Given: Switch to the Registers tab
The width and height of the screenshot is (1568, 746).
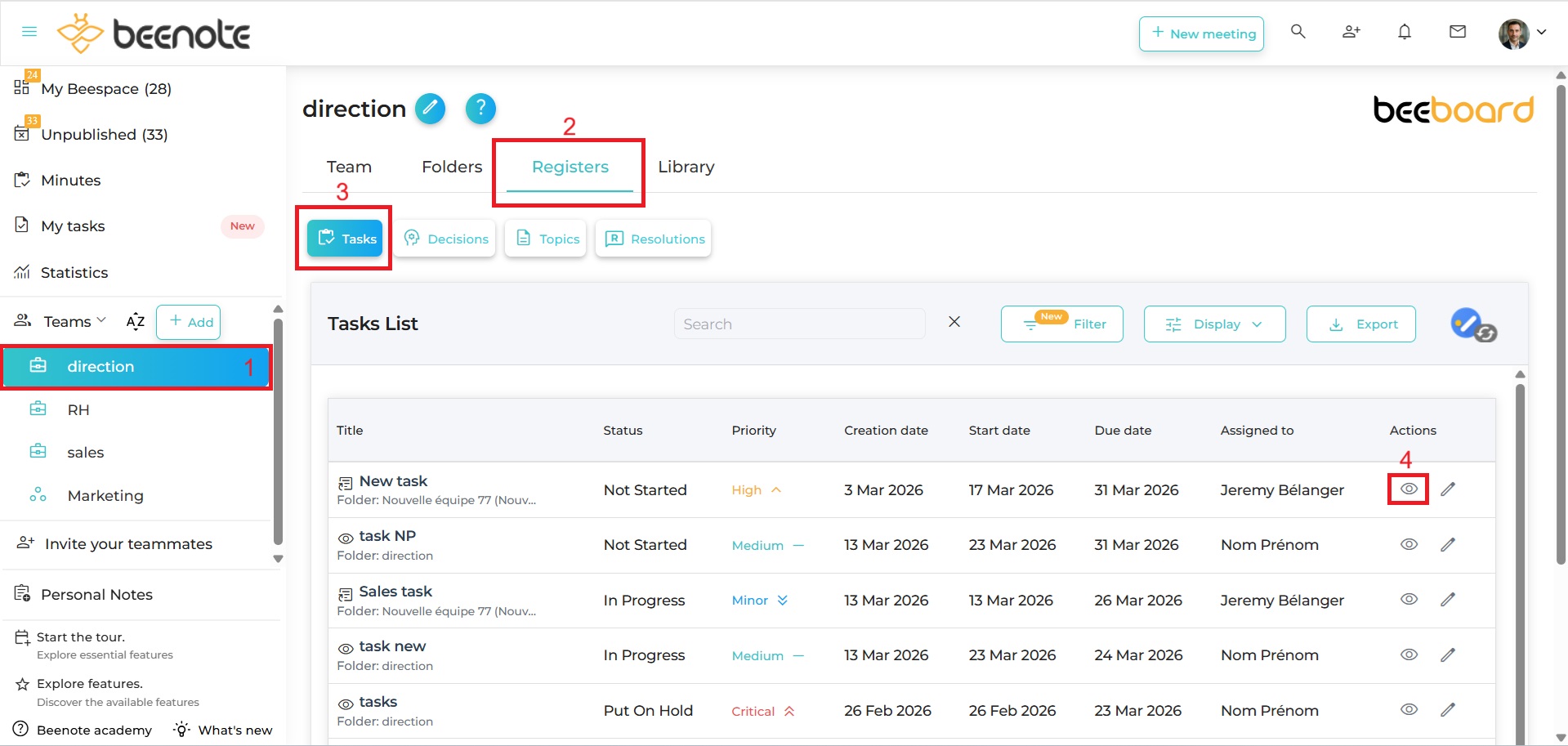Looking at the screenshot, I should [x=570, y=167].
